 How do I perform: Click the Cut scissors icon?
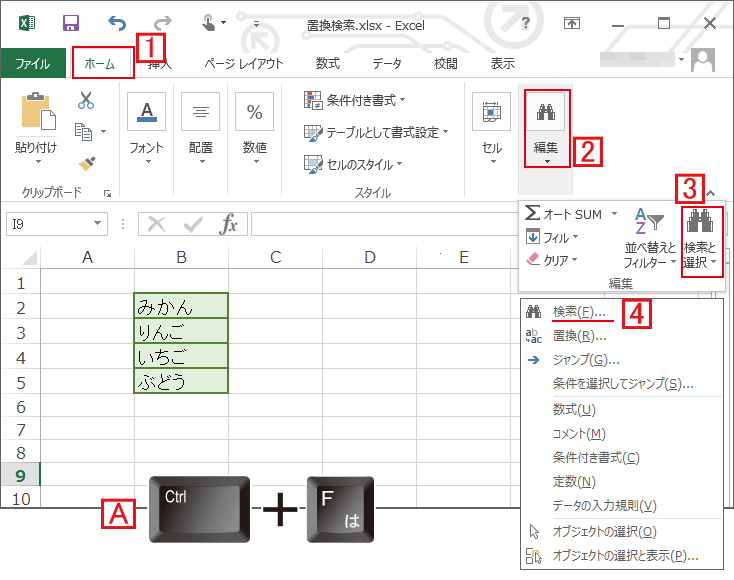(86, 100)
